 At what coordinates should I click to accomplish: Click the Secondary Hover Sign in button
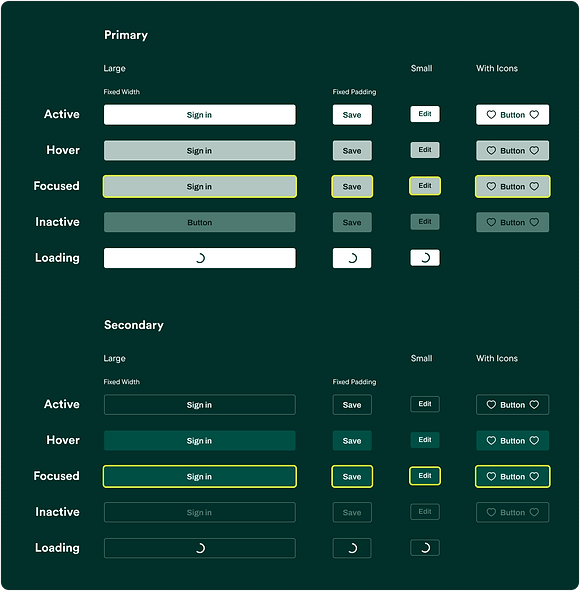[199, 440]
